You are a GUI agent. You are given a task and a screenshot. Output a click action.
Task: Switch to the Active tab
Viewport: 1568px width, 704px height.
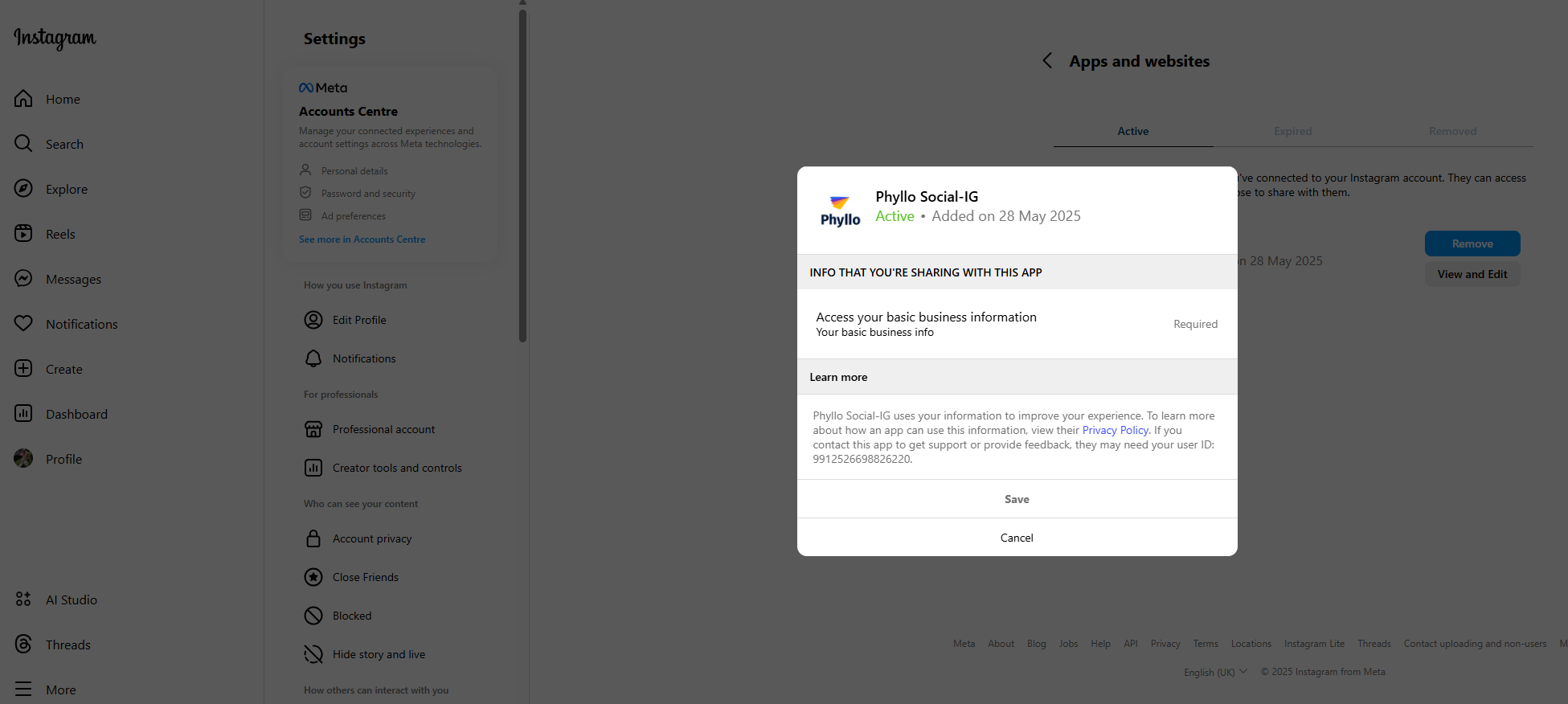tap(1133, 131)
